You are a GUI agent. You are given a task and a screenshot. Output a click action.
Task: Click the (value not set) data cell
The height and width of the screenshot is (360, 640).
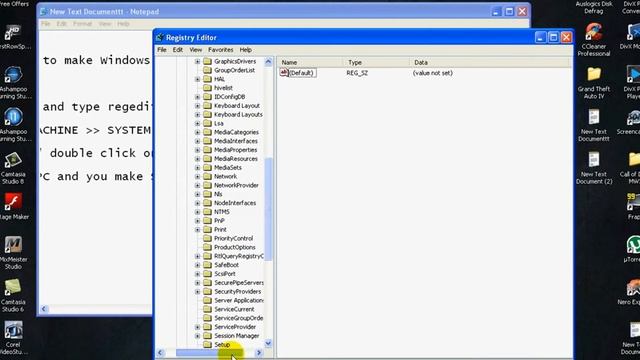point(433,73)
